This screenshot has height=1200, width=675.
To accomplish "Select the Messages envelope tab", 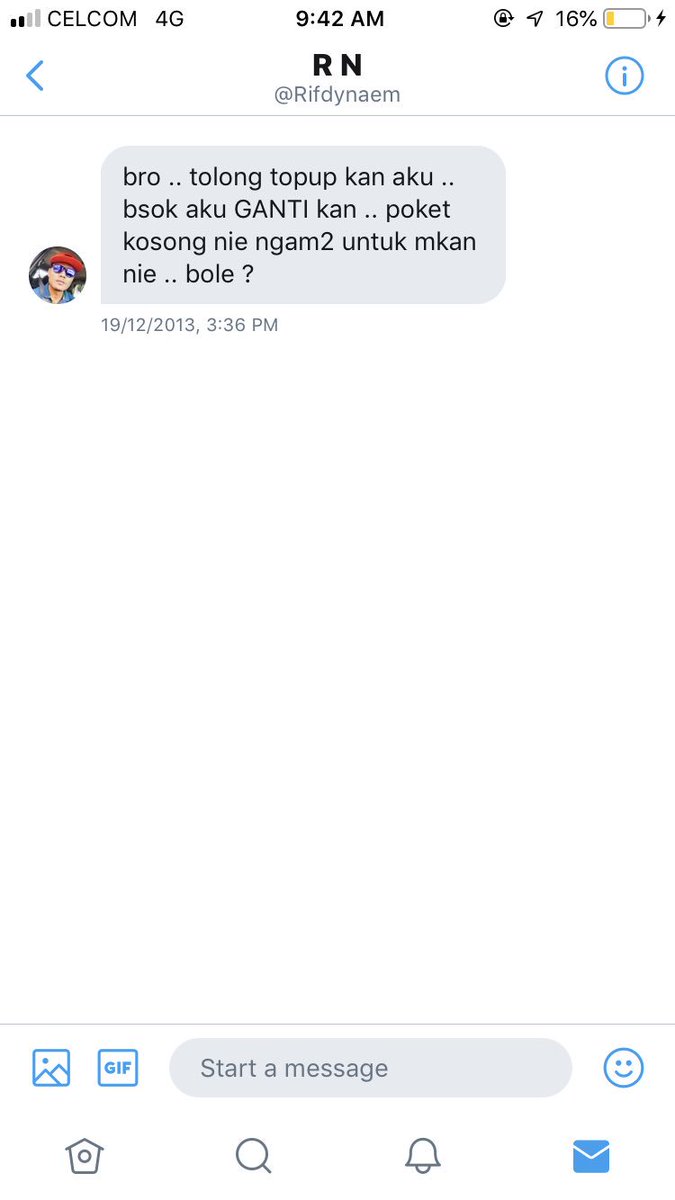I will point(591,1156).
